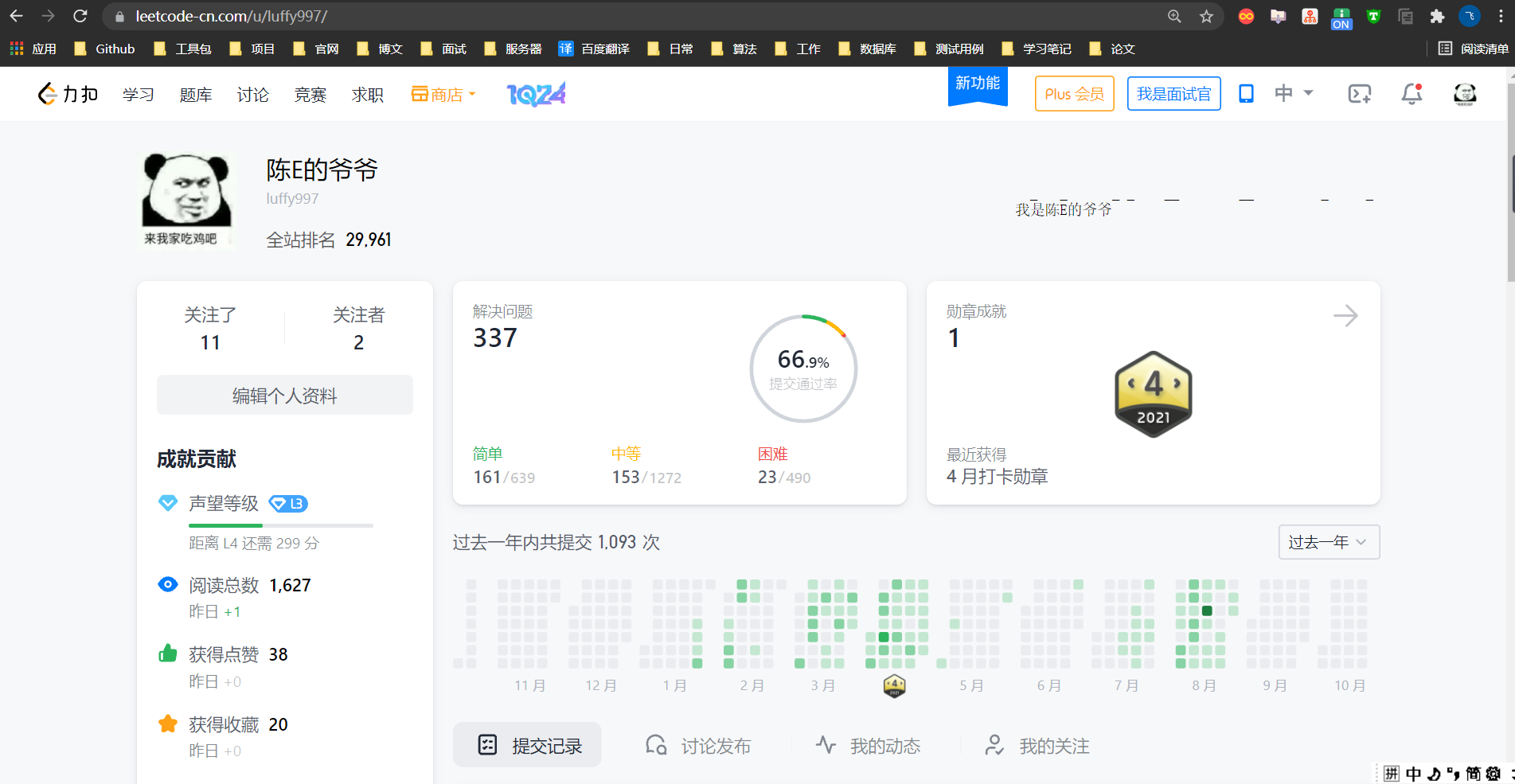Toggle IME Chinese/English mode 中
The image size is (1515, 784).
1413,774
